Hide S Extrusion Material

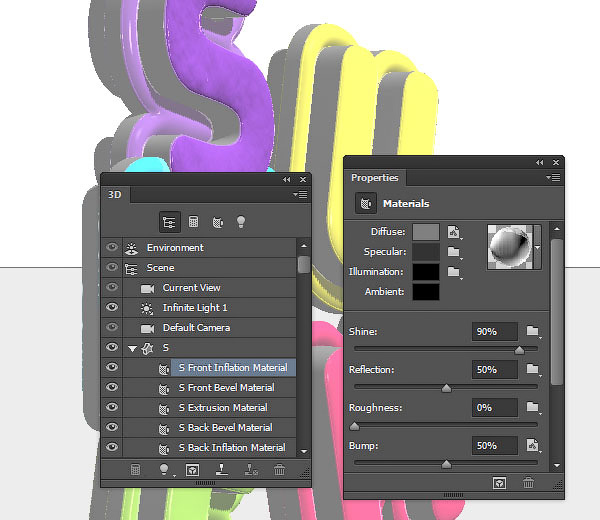tap(112, 408)
